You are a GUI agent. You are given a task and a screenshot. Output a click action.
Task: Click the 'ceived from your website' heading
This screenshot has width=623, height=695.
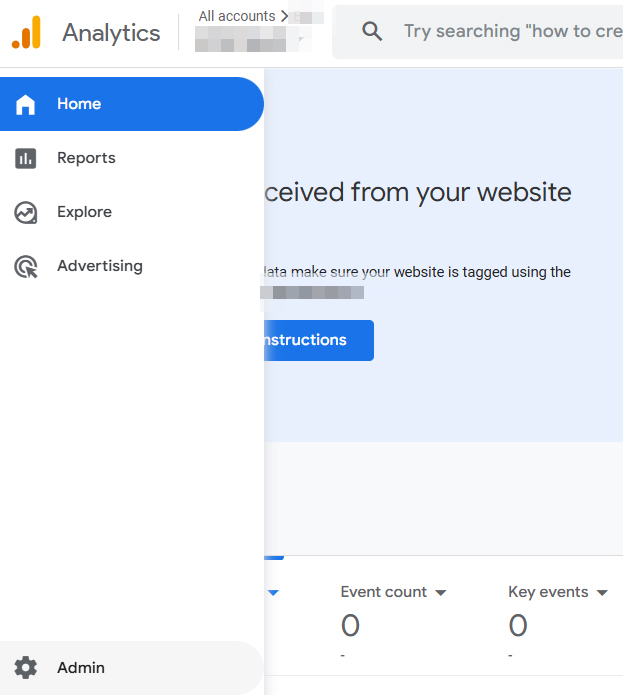418,192
